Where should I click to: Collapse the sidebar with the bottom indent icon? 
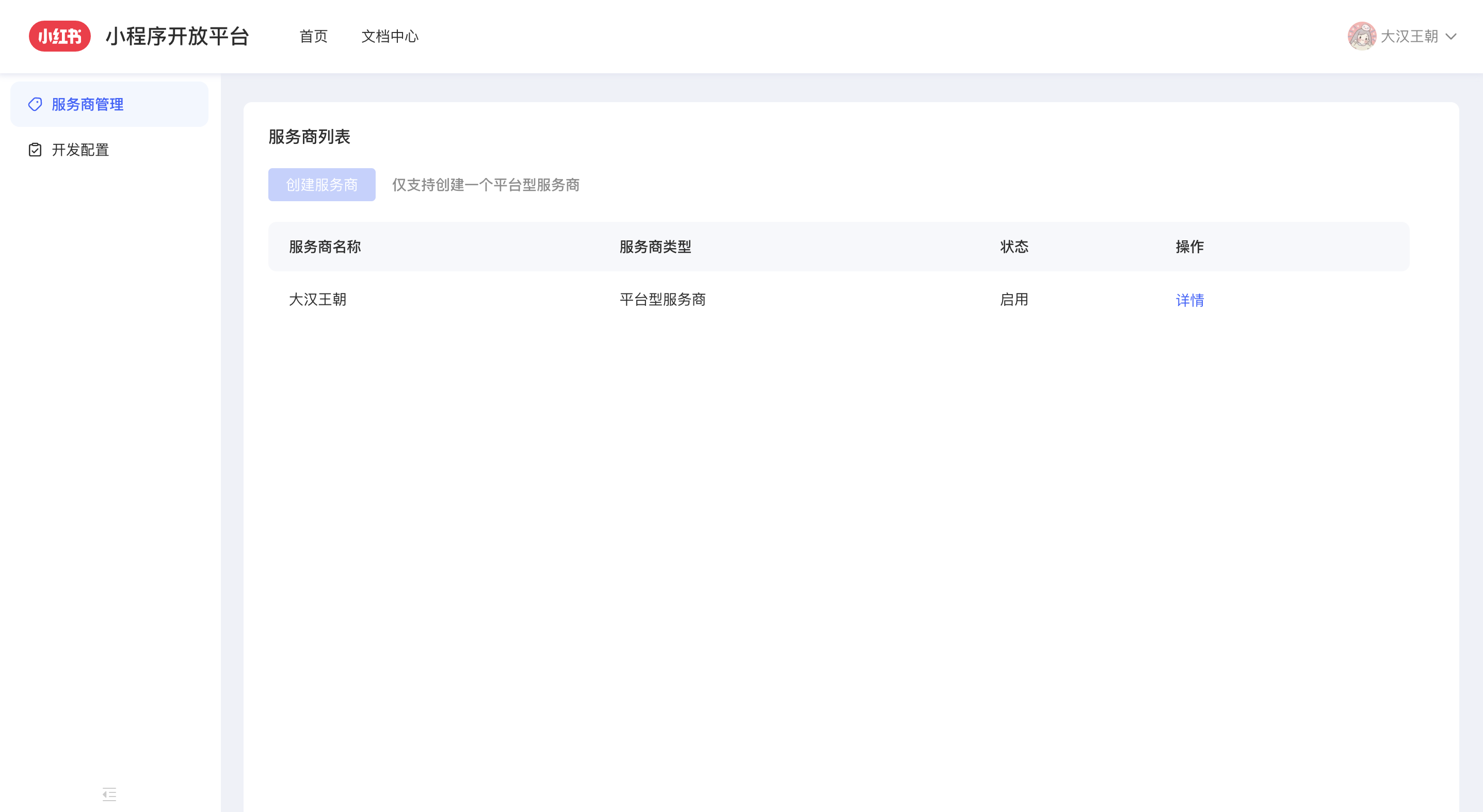109,794
